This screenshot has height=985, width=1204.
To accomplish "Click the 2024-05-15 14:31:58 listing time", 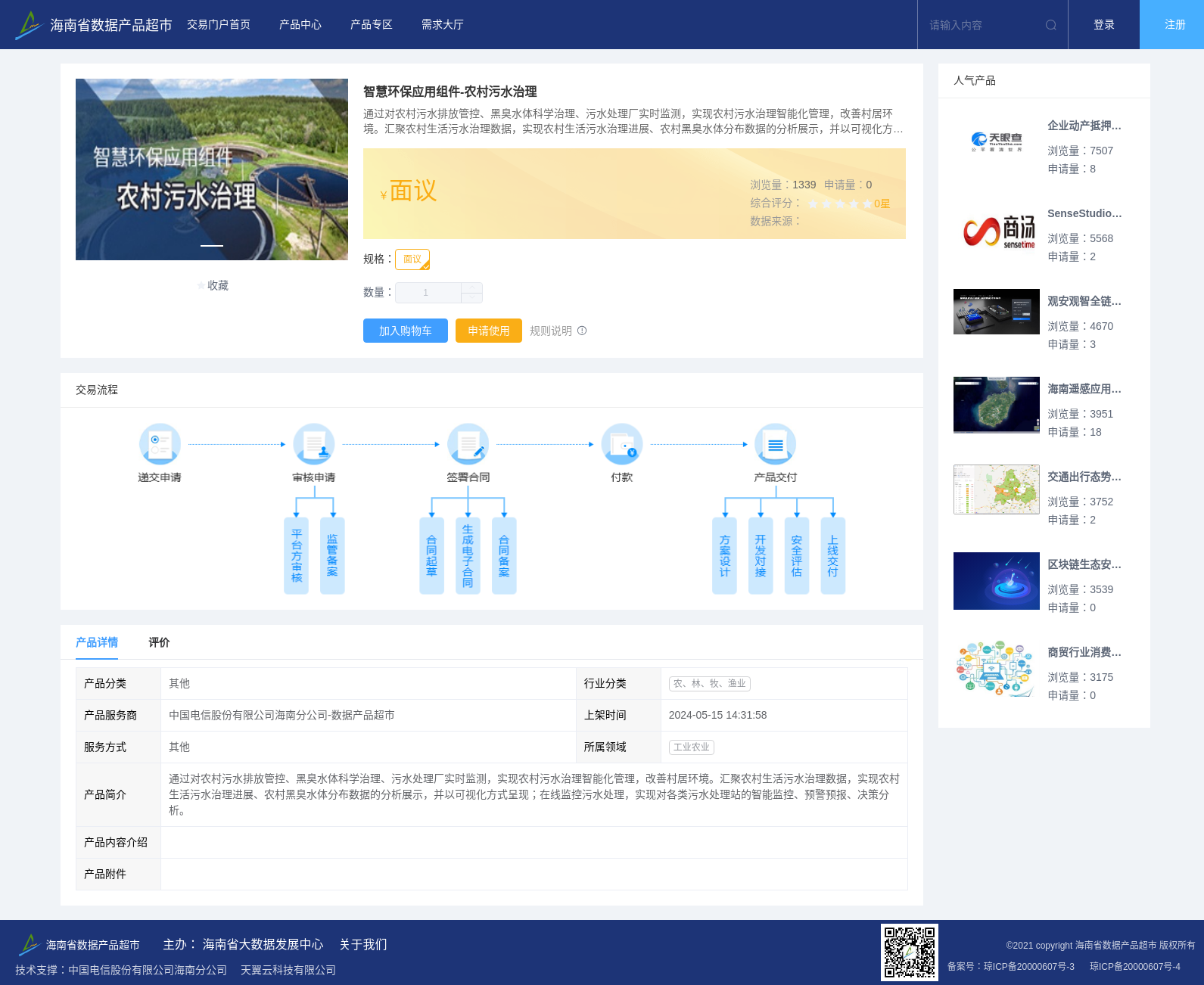I will point(717,715).
